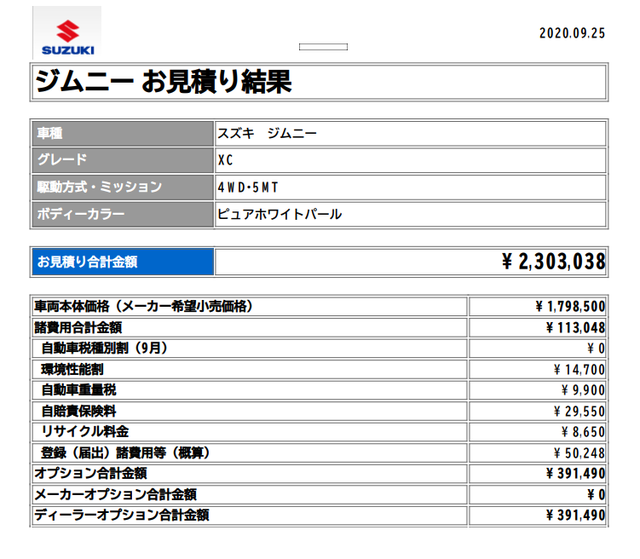This screenshot has width=640, height=559.
Task: Select ¥ 391,490 in オプション合計金額 row
Action: [576, 473]
